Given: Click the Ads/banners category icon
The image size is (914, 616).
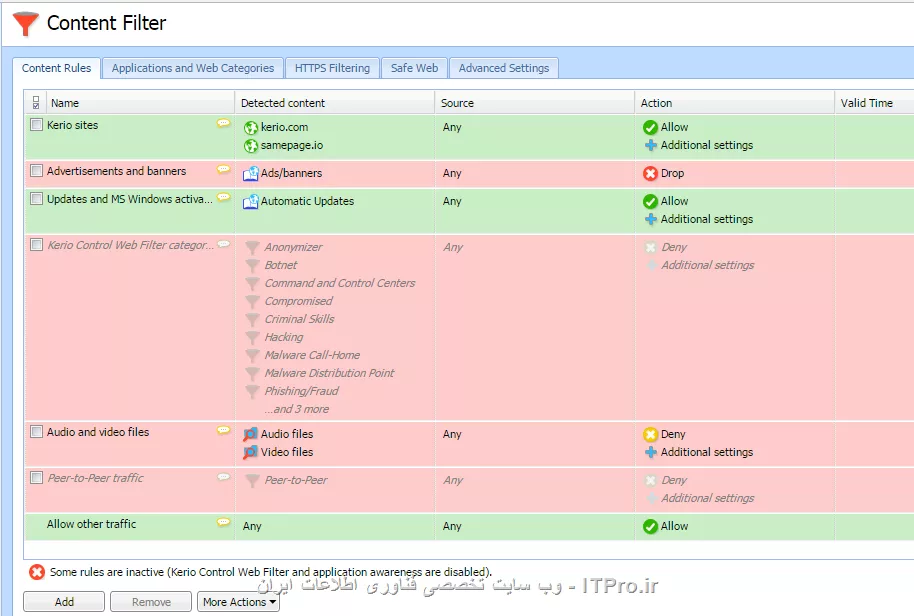Looking at the screenshot, I should 251,174.
